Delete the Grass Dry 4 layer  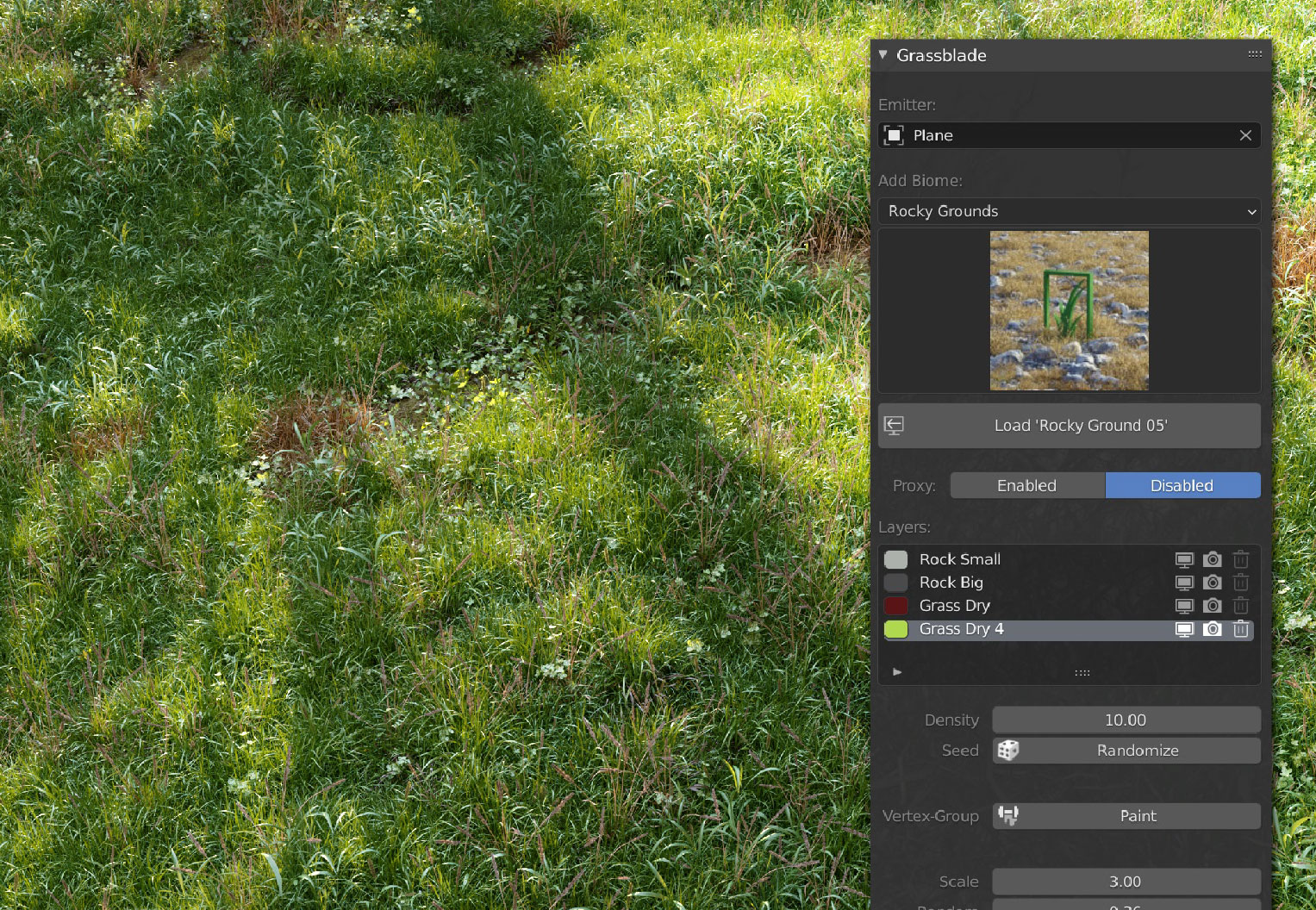1241,629
